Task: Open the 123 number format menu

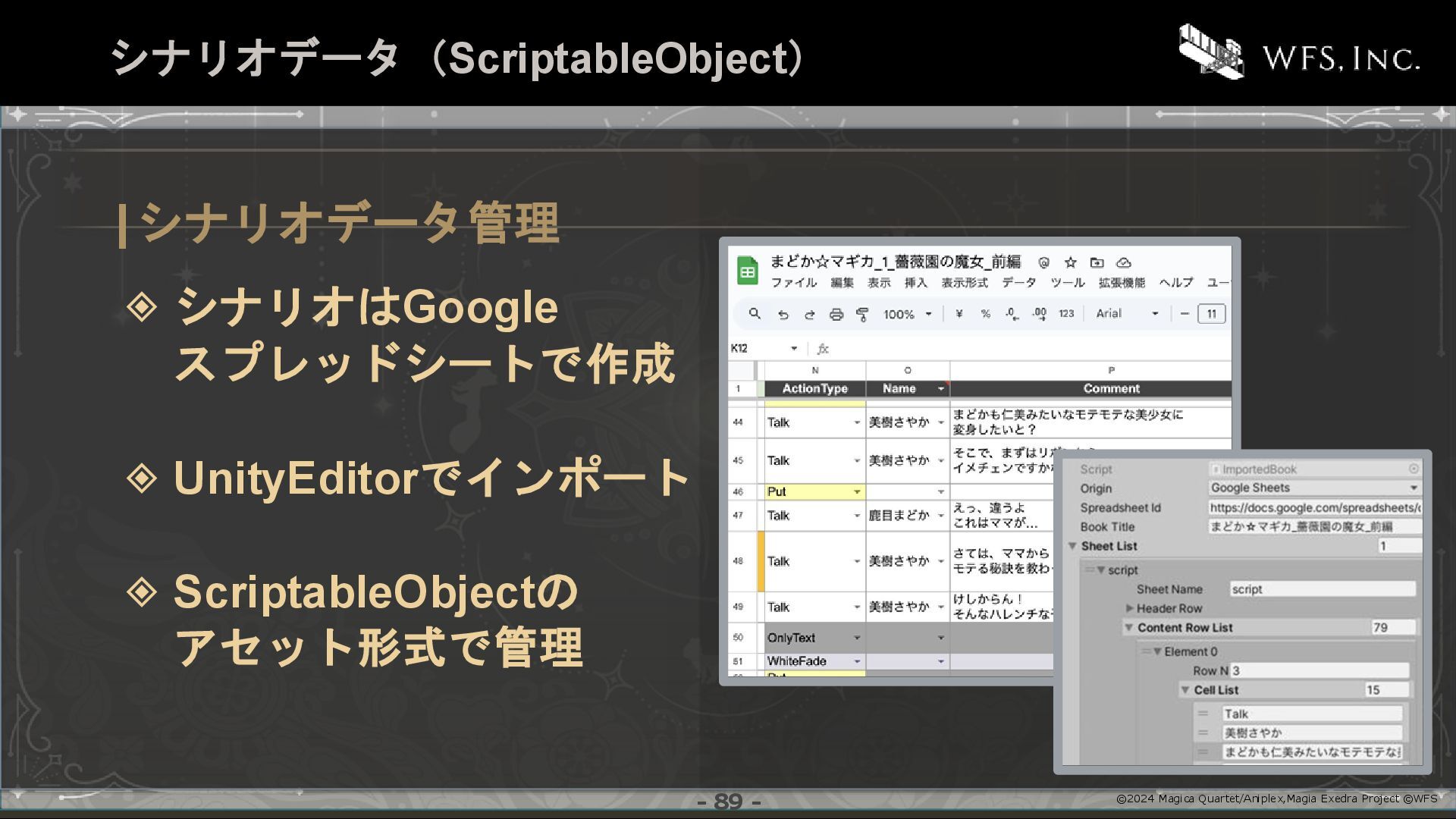Action: [1066, 313]
